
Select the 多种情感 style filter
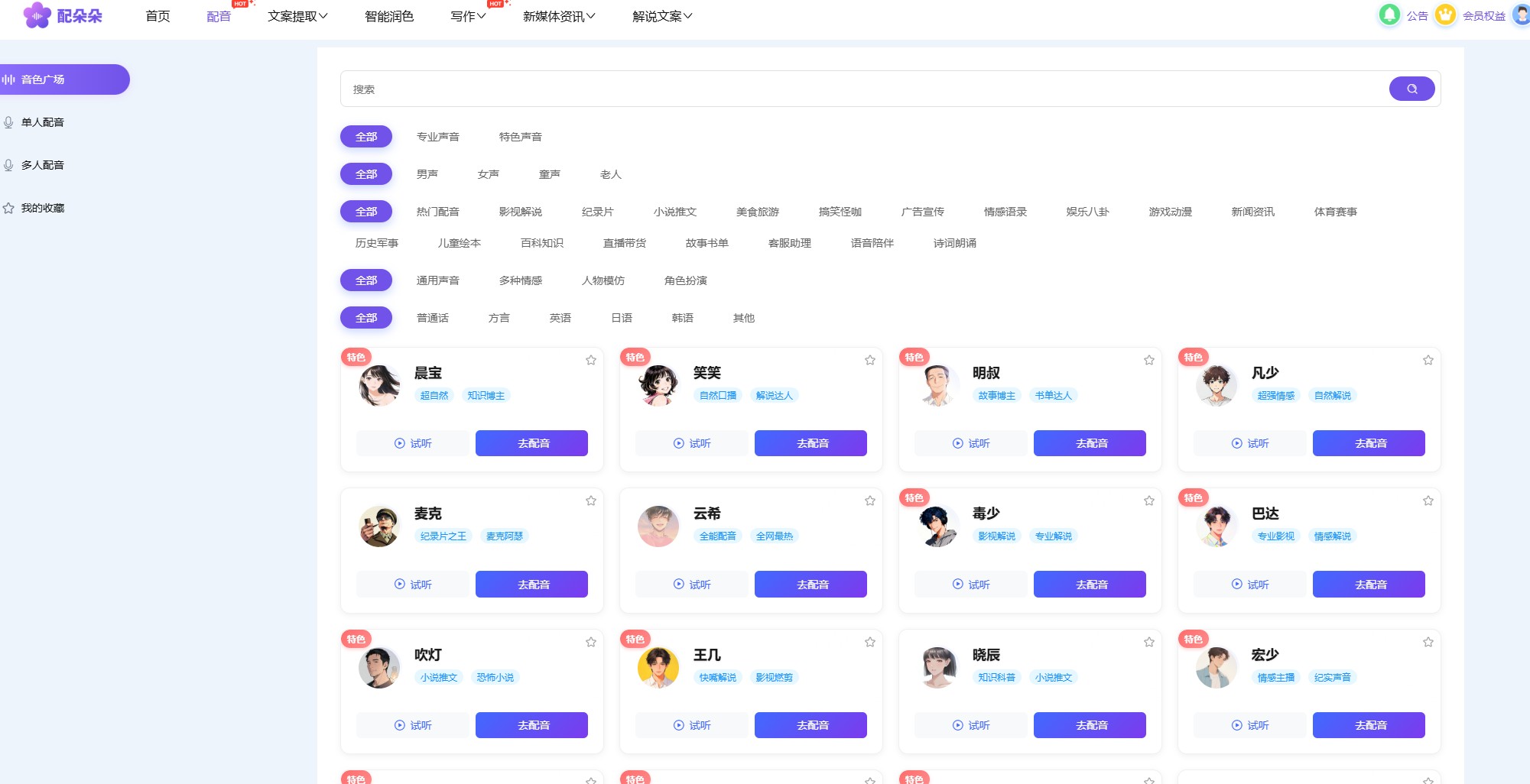pos(521,280)
